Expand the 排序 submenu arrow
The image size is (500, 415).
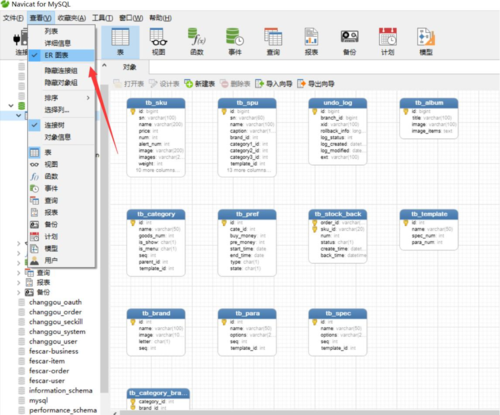[x=88, y=98]
